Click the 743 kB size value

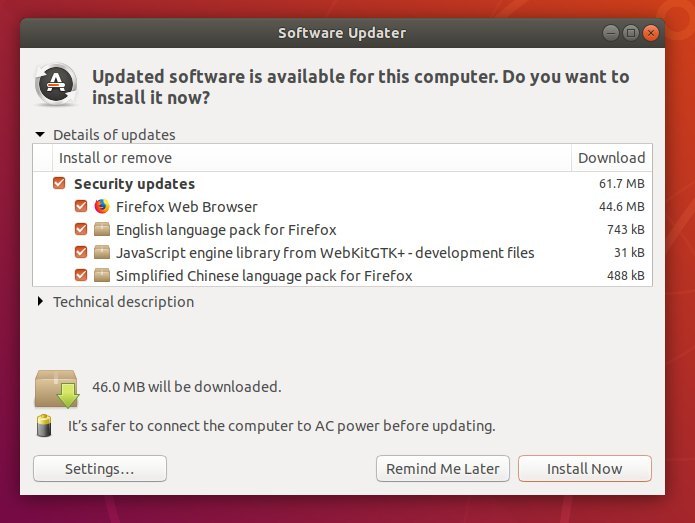coord(626,230)
